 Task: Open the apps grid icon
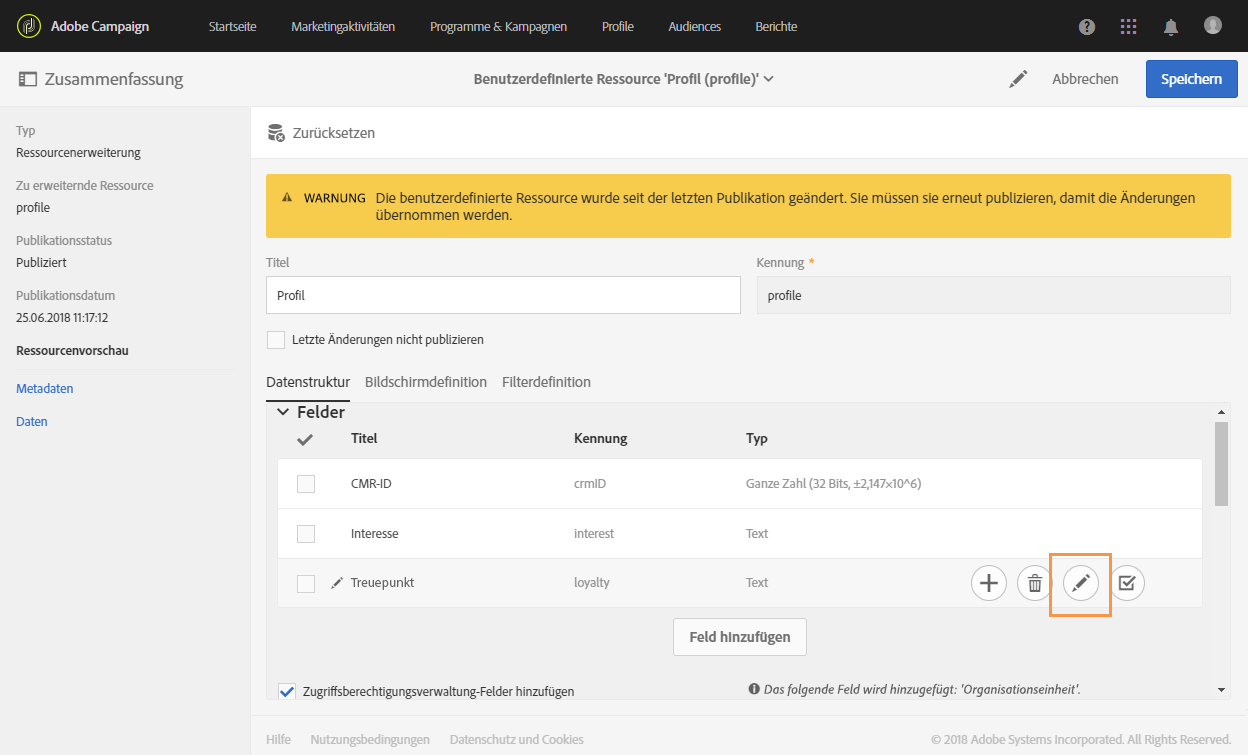click(1129, 27)
